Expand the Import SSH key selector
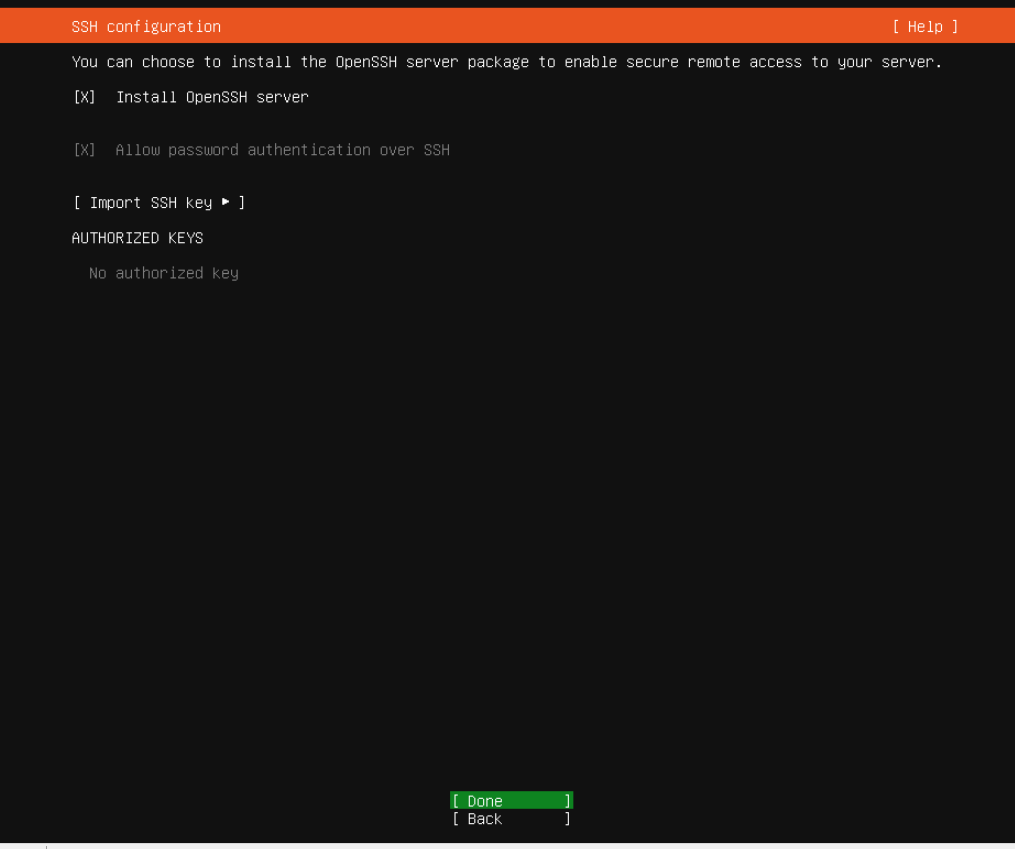The height and width of the screenshot is (849, 1015). click(160, 202)
